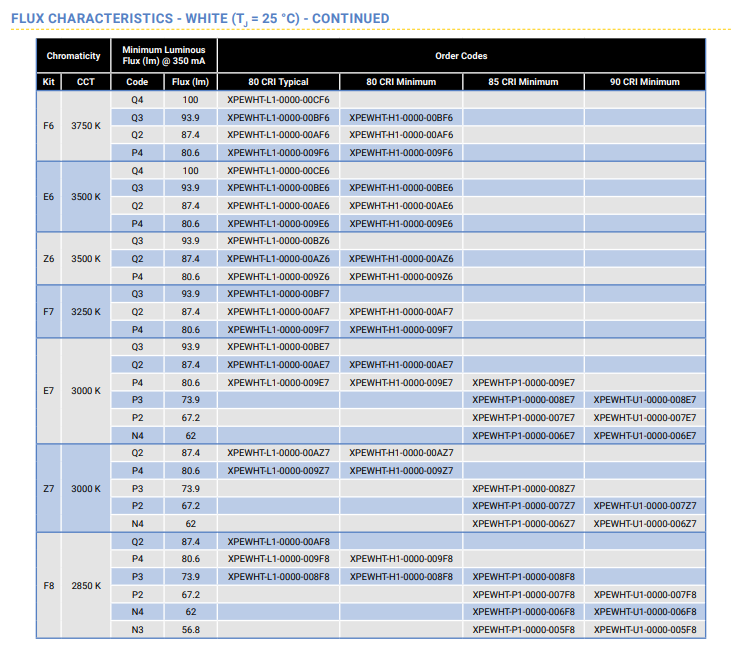Click order code XPEWHT-L1-0000-00AZ7
This screenshot has height=660, width=735.
[278, 453]
